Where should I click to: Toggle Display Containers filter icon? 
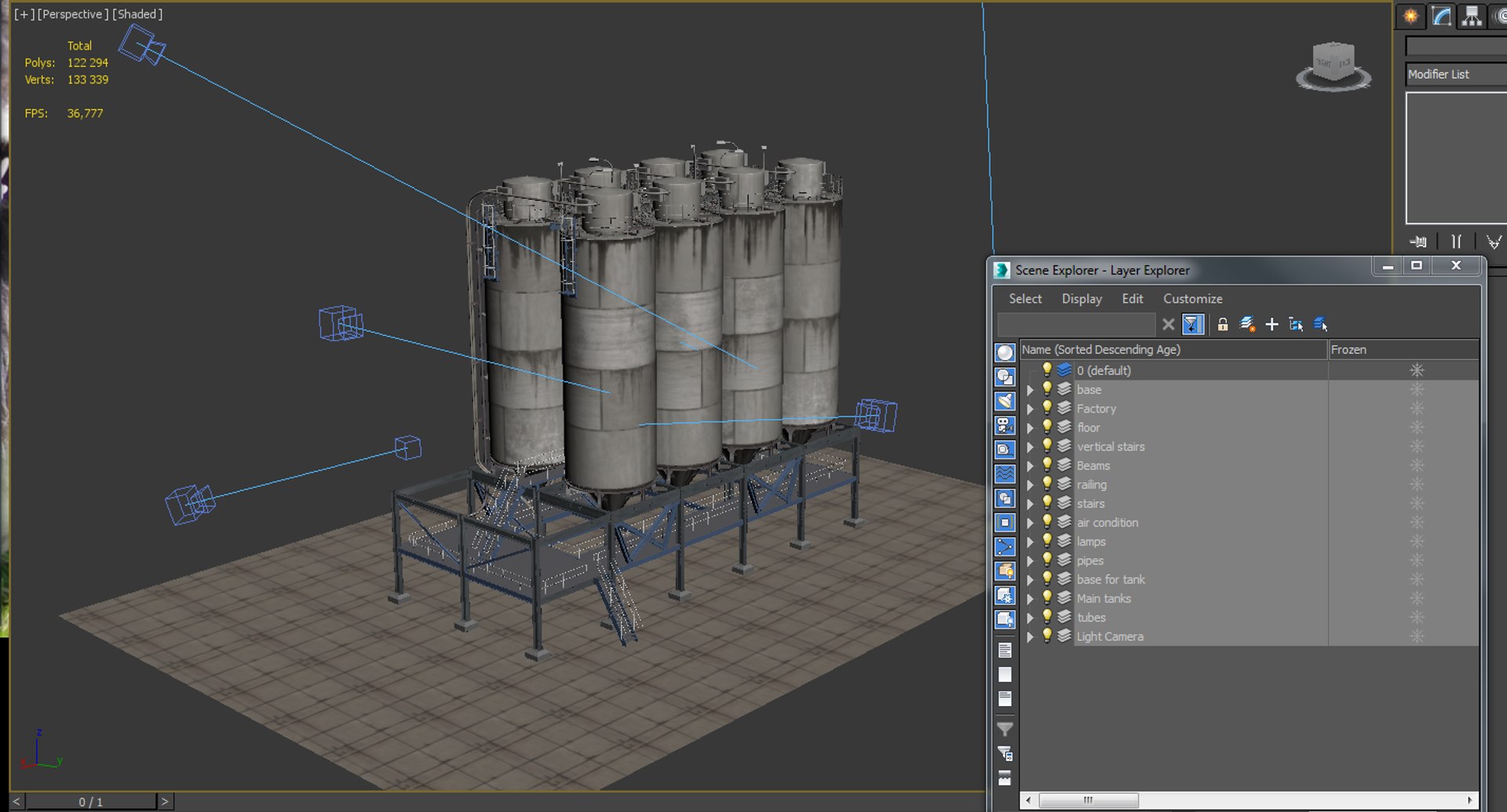[x=1005, y=571]
